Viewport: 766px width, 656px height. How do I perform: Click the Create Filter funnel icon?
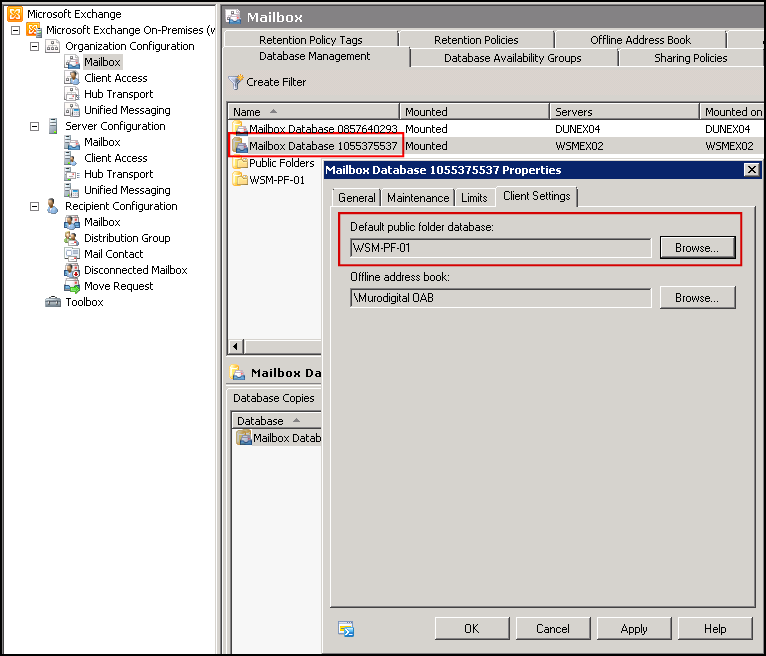point(235,82)
